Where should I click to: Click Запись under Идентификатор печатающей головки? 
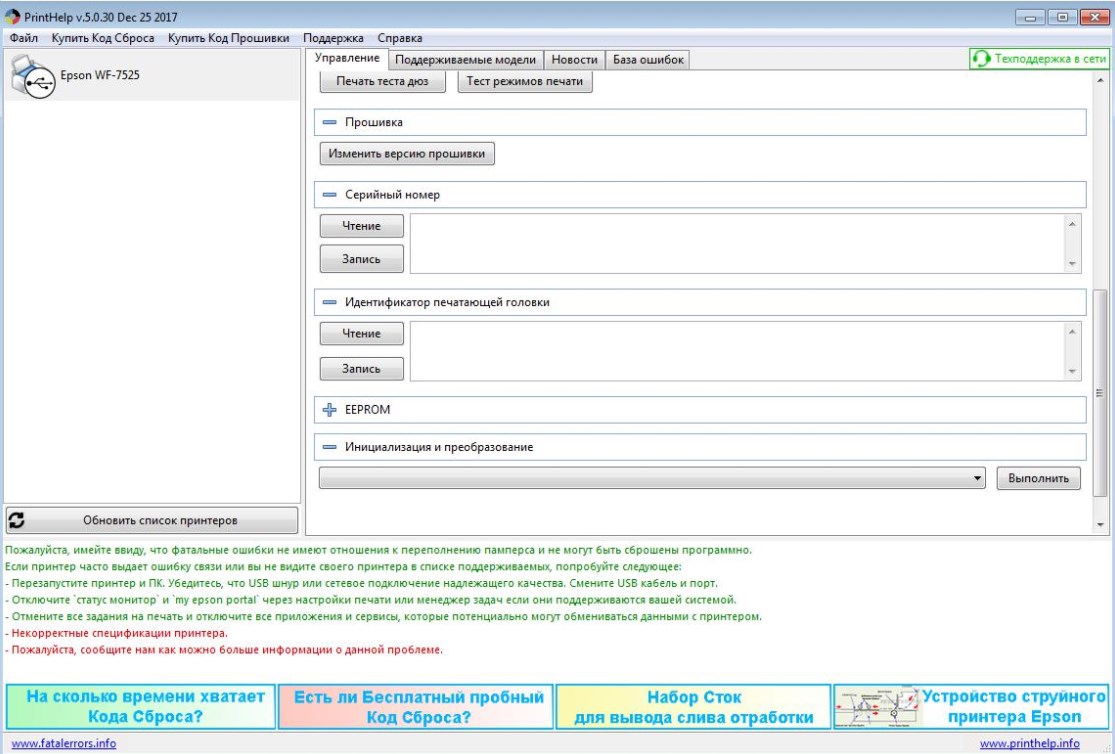(x=361, y=368)
